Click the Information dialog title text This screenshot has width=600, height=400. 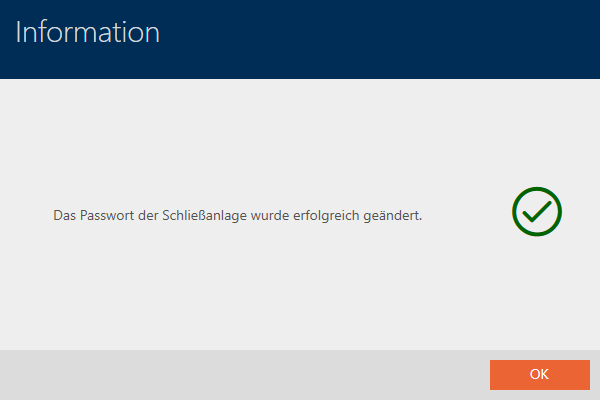pos(88,31)
